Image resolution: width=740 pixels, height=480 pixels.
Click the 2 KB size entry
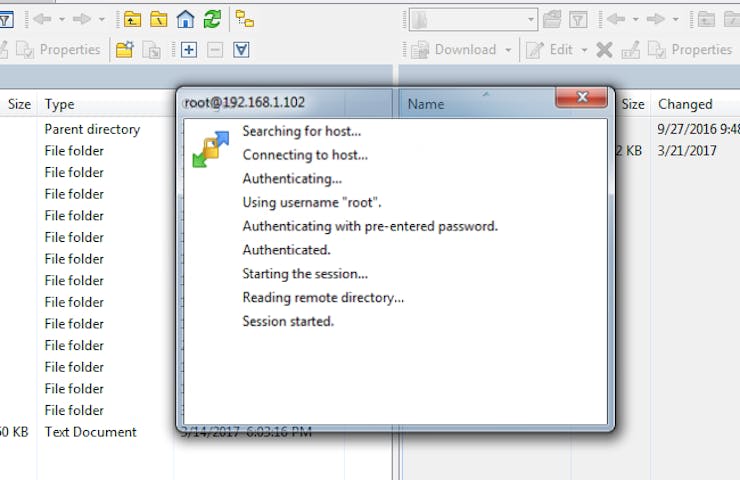coord(629,151)
